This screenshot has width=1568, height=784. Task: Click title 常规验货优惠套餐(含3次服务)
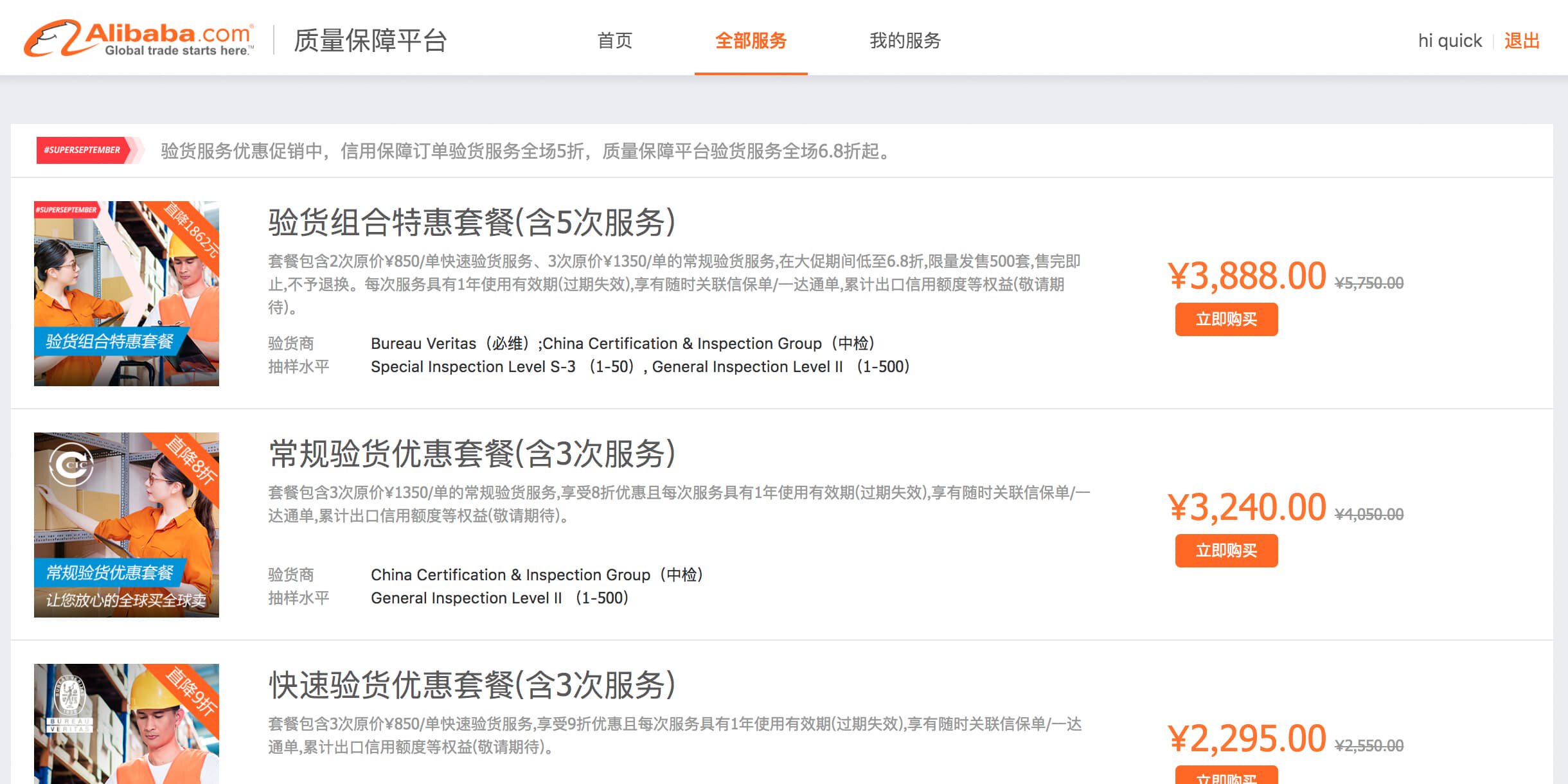pyautogui.click(x=472, y=454)
